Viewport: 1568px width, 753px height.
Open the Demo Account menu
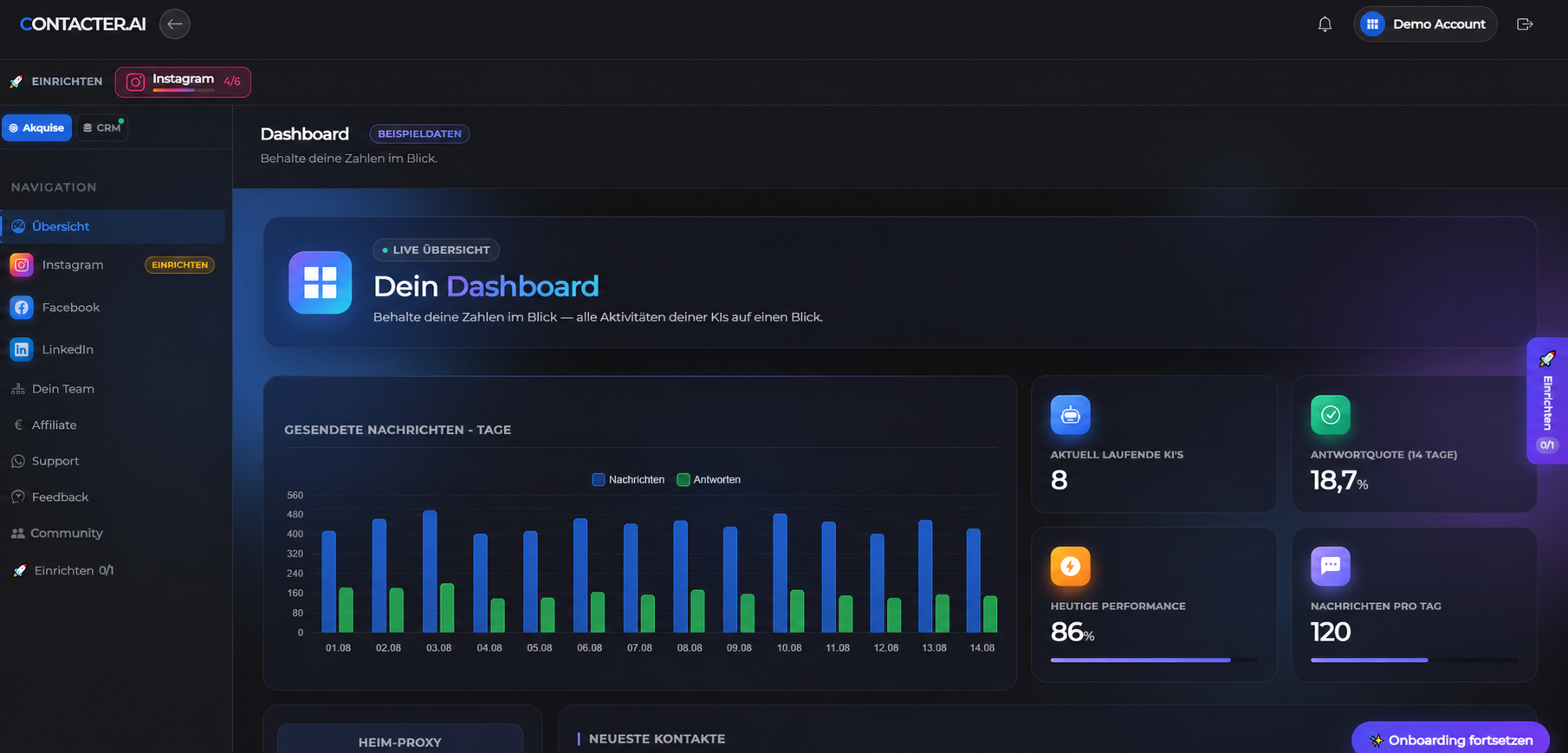[1425, 24]
